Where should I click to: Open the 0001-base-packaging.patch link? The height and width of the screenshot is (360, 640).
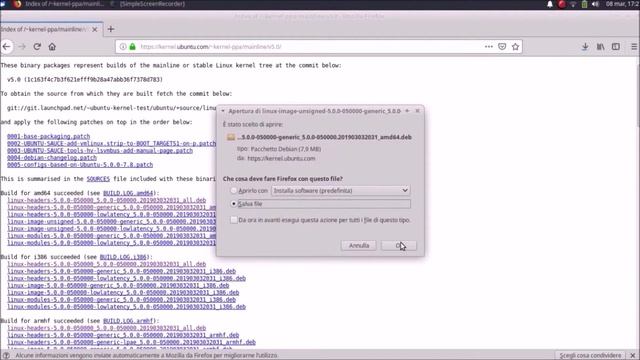point(49,136)
